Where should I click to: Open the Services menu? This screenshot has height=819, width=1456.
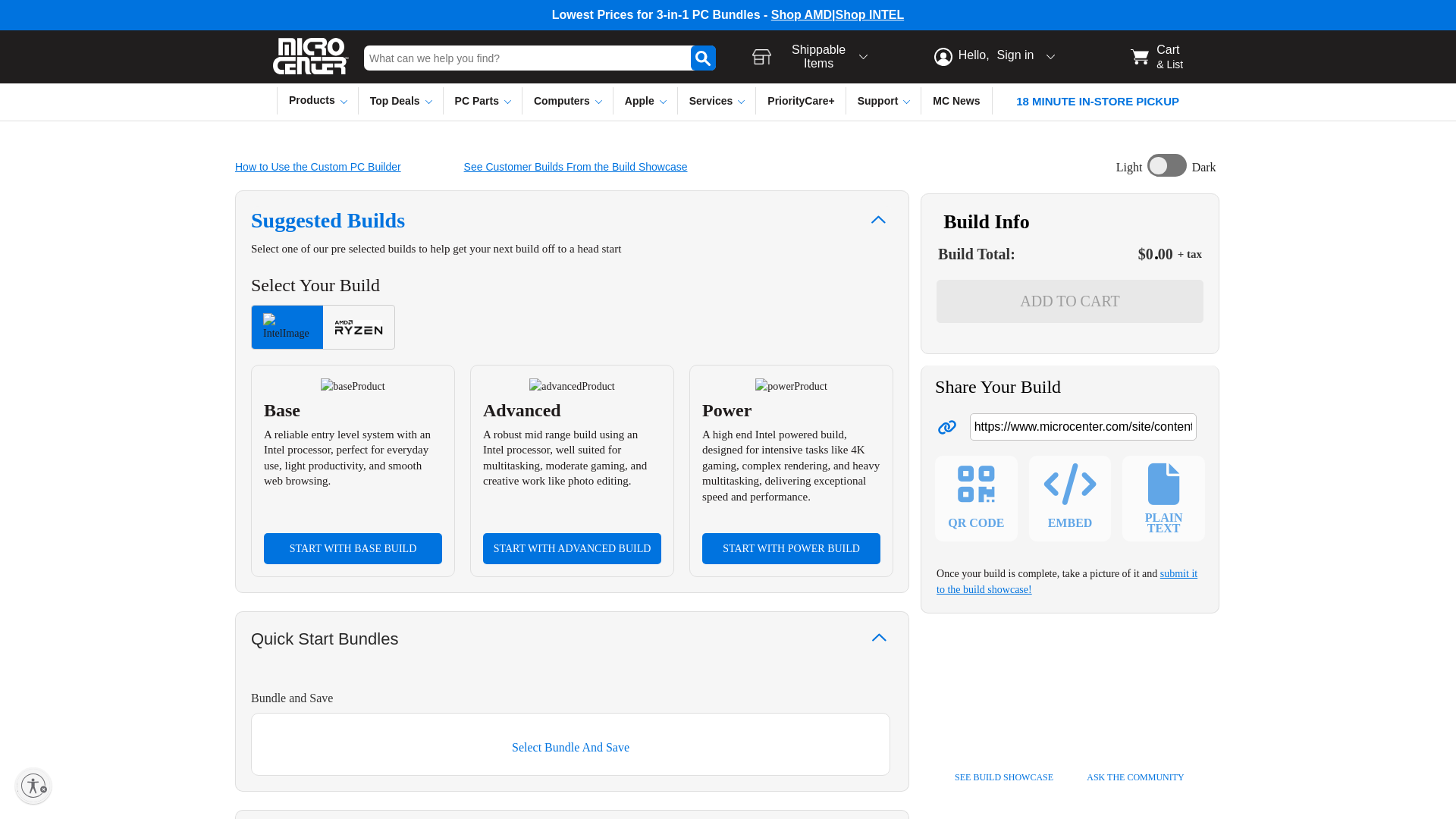point(717,101)
